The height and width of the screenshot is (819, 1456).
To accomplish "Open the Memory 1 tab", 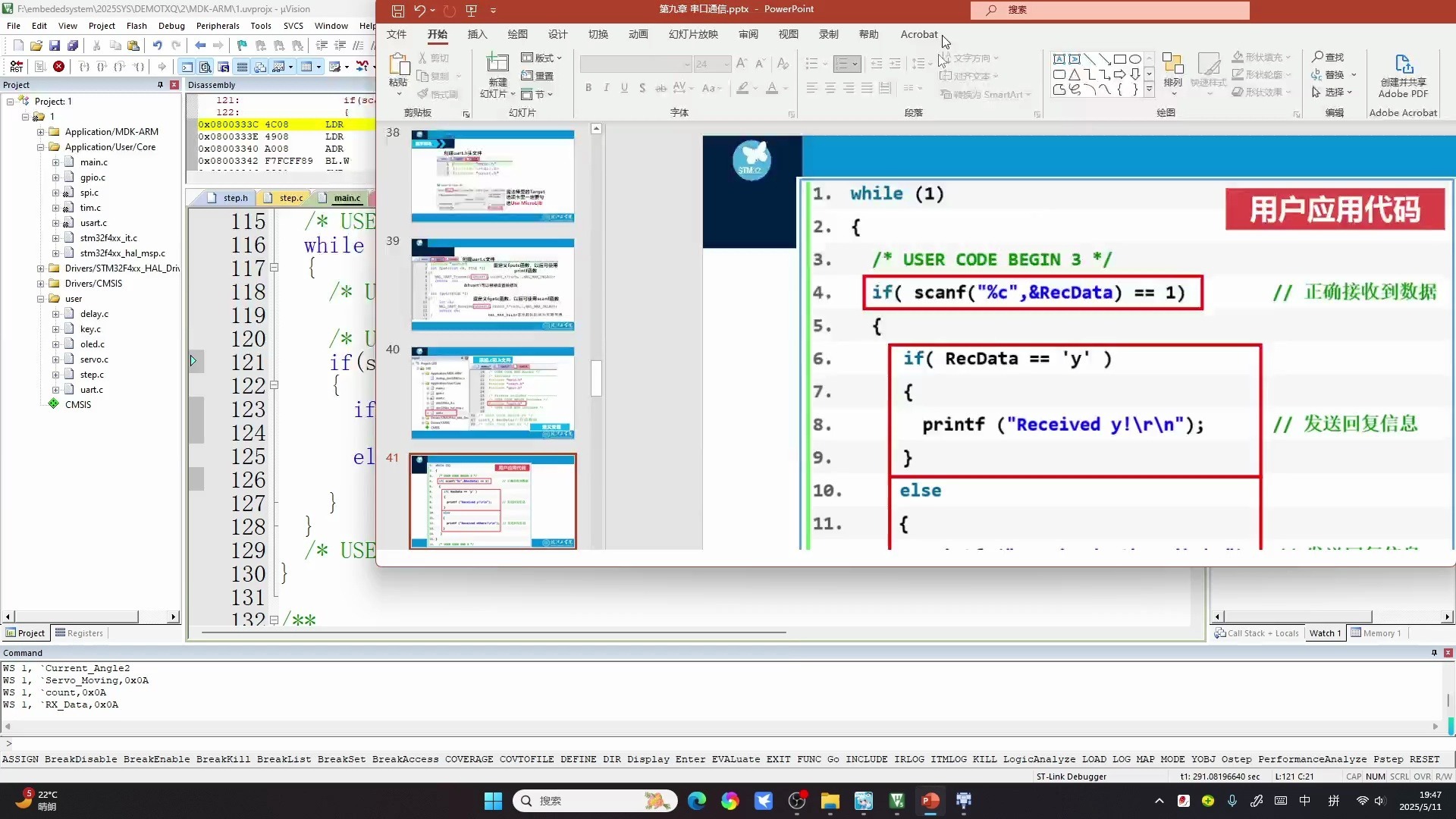I will pos(1376,633).
